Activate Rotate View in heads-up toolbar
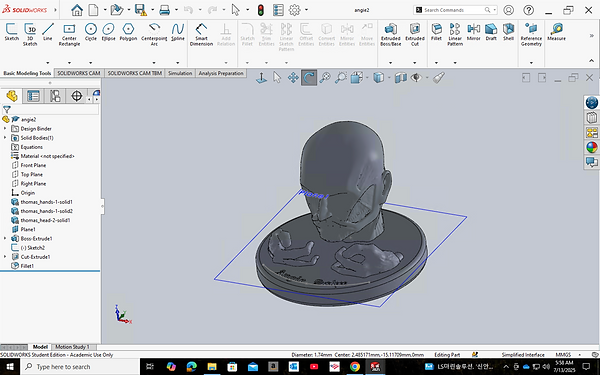600x375 pixels. 309,78
